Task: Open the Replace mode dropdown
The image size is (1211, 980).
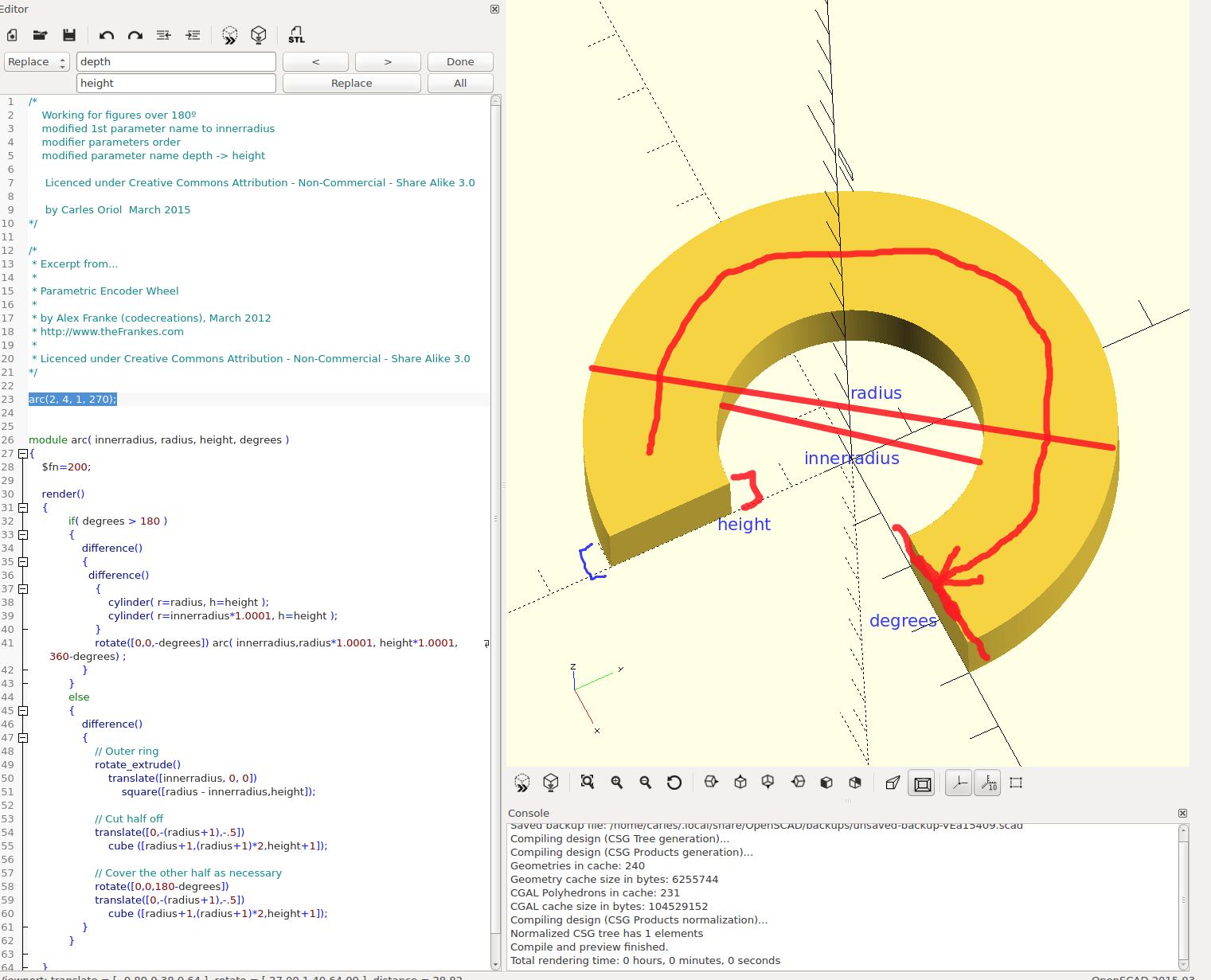Action: [x=37, y=62]
